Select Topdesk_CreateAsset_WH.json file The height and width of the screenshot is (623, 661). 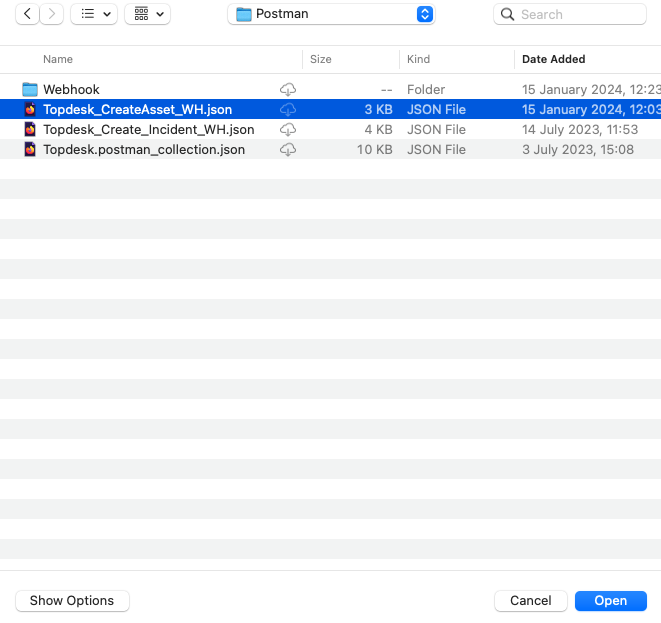click(330, 109)
